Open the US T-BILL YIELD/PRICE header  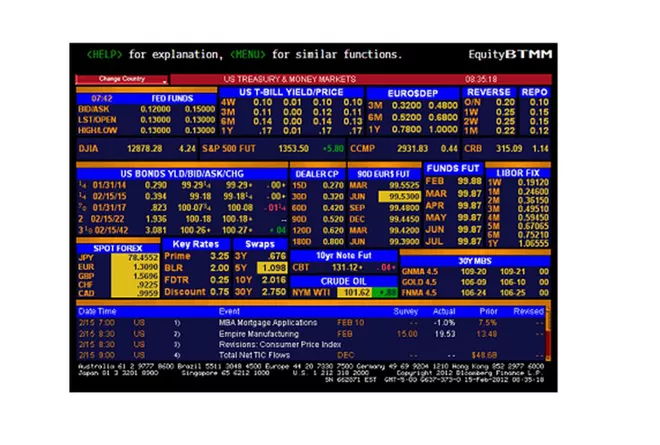point(291,92)
